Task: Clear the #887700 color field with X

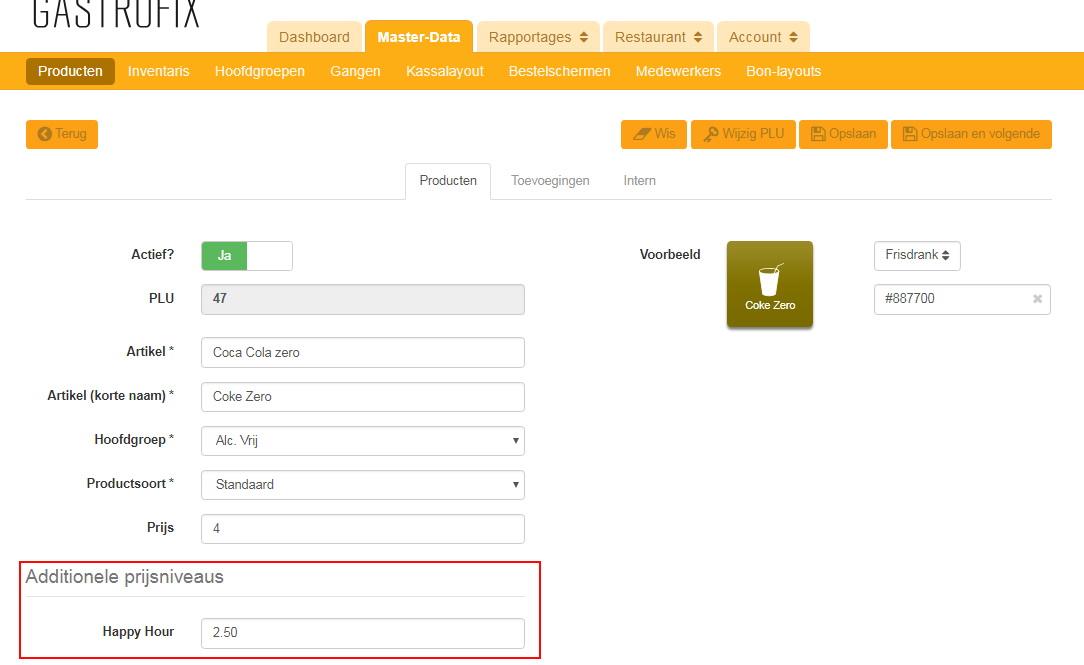Action: pos(1037,299)
